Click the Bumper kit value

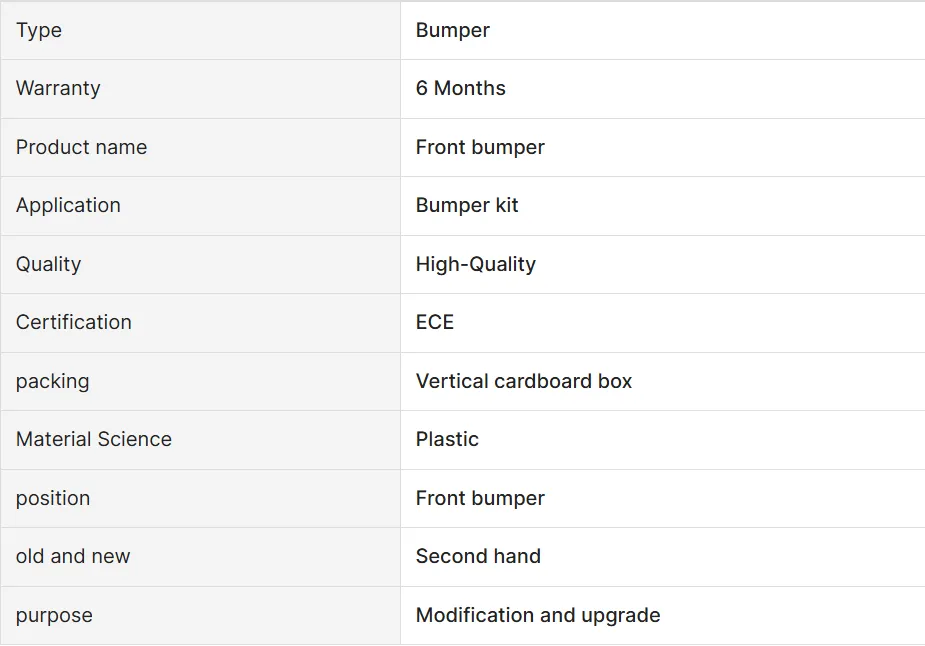pyautogui.click(x=467, y=205)
